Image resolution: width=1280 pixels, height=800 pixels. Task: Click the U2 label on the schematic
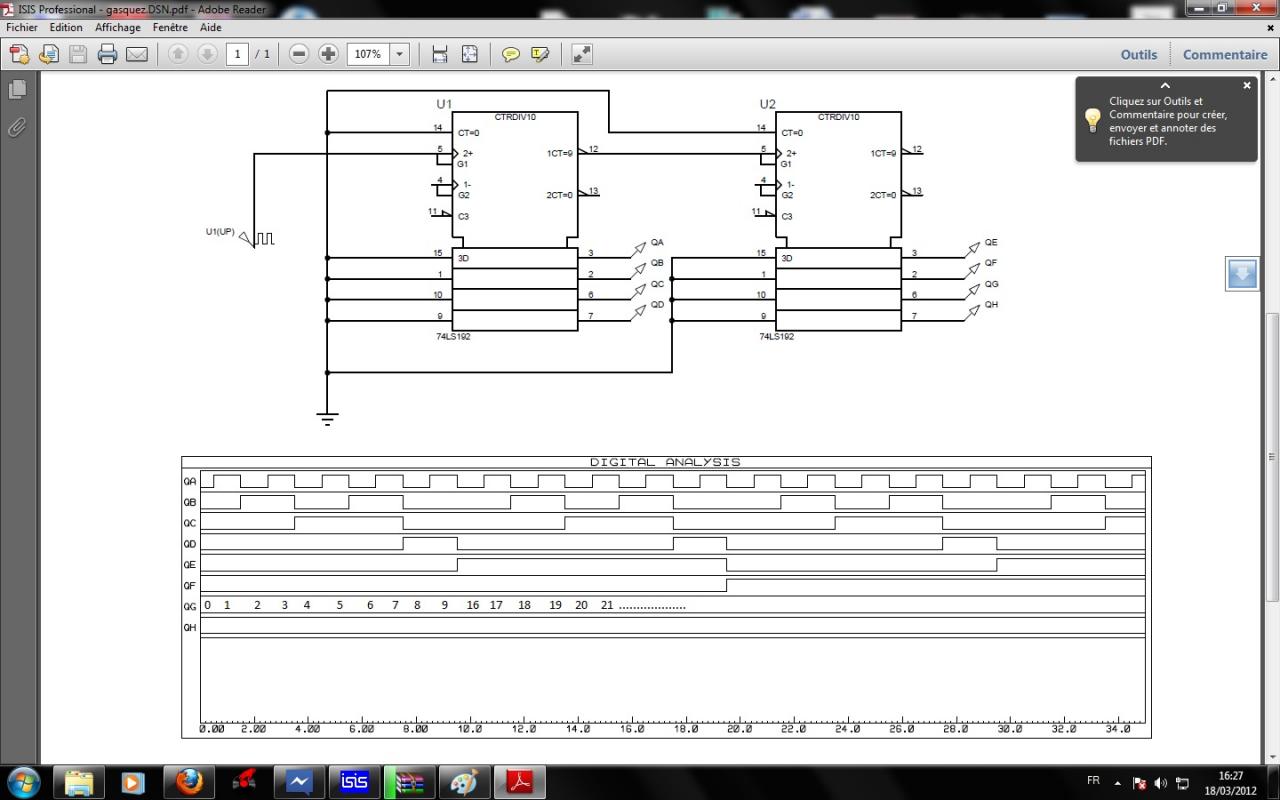point(767,104)
